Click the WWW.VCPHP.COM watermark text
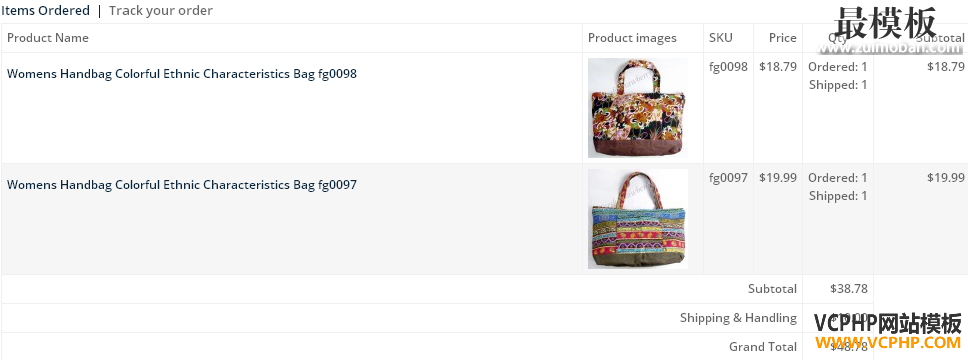 [888, 343]
